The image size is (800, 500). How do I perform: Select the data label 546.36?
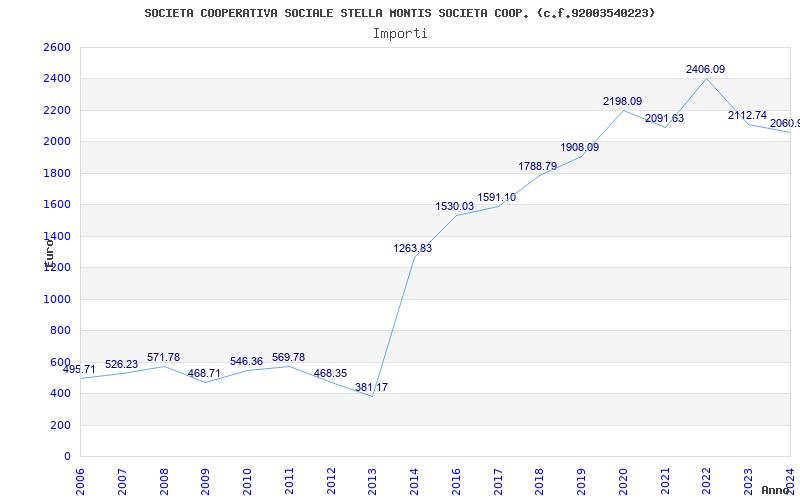[x=246, y=361]
